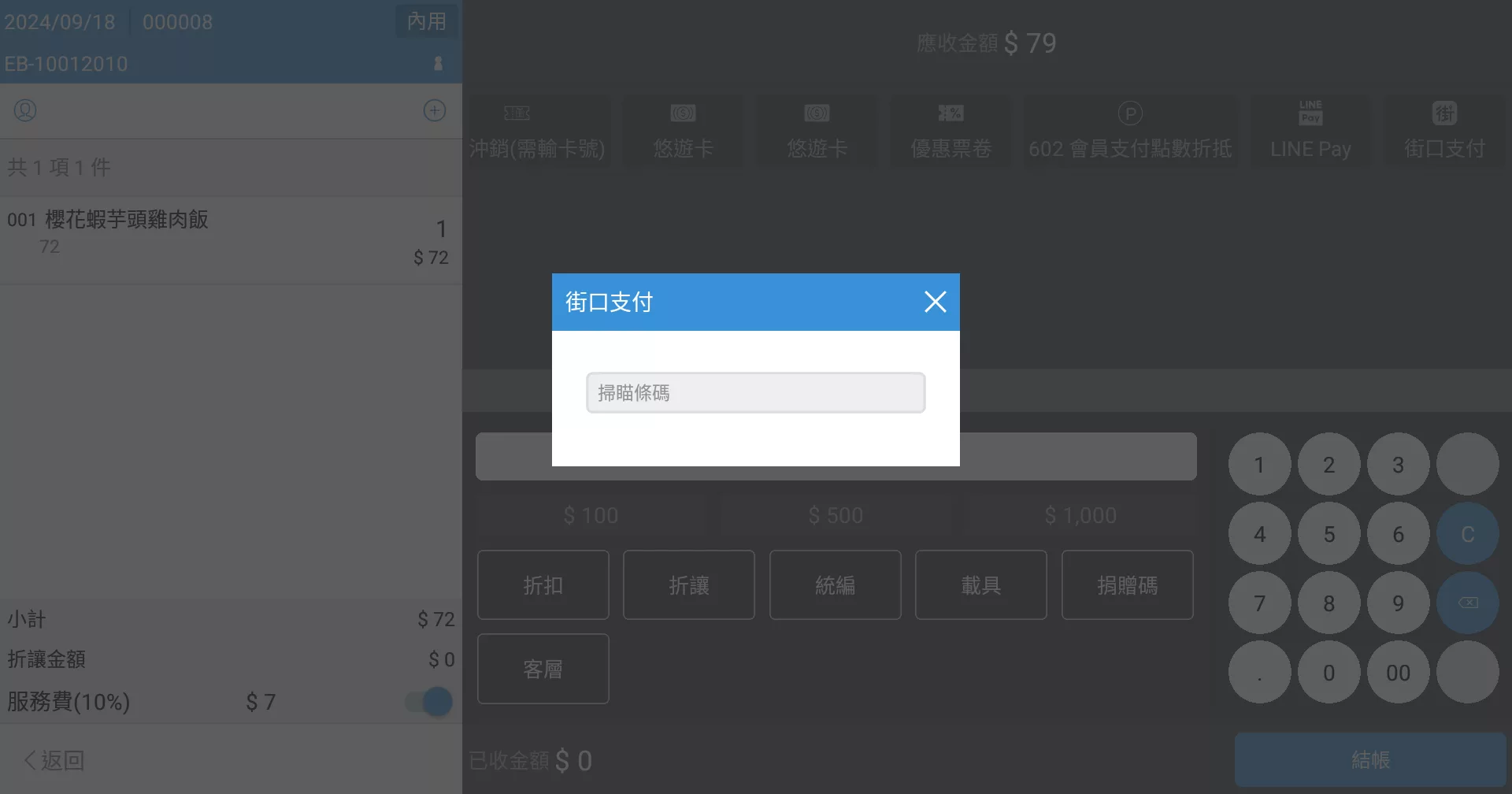The height and width of the screenshot is (794, 1512).
Task: Click the received amount input bar
Action: 836,456
